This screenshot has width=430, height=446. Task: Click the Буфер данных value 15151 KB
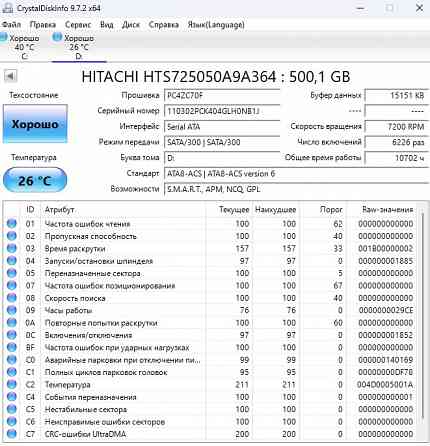(x=397, y=96)
